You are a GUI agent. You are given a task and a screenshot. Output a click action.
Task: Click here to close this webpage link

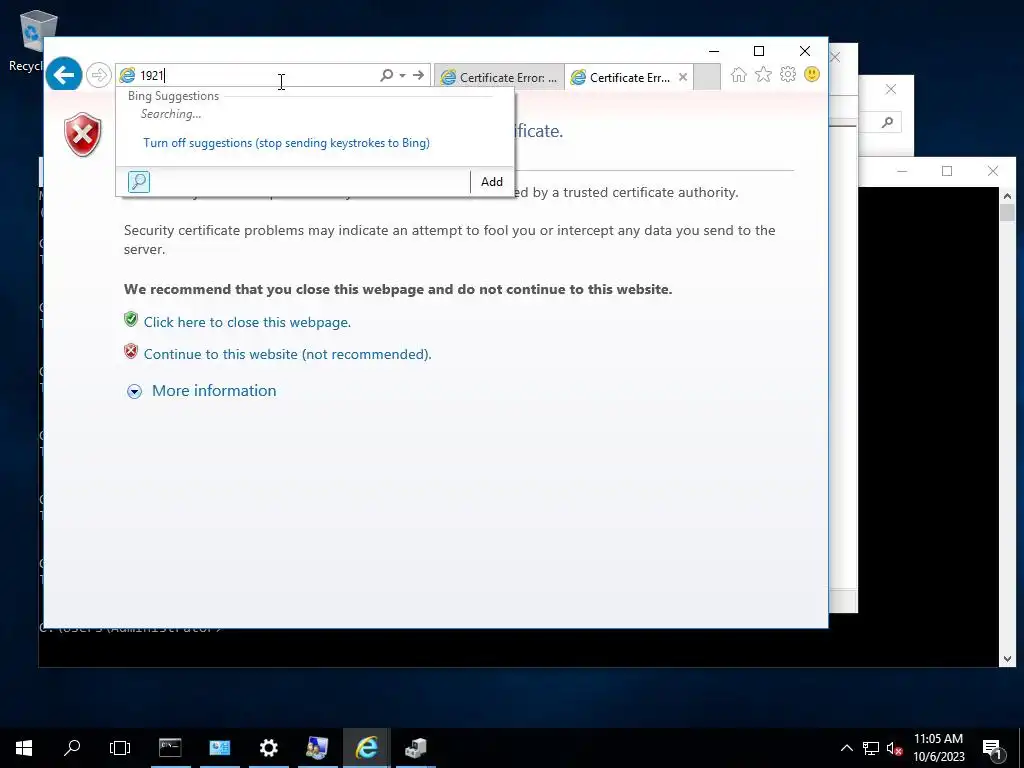click(247, 322)
